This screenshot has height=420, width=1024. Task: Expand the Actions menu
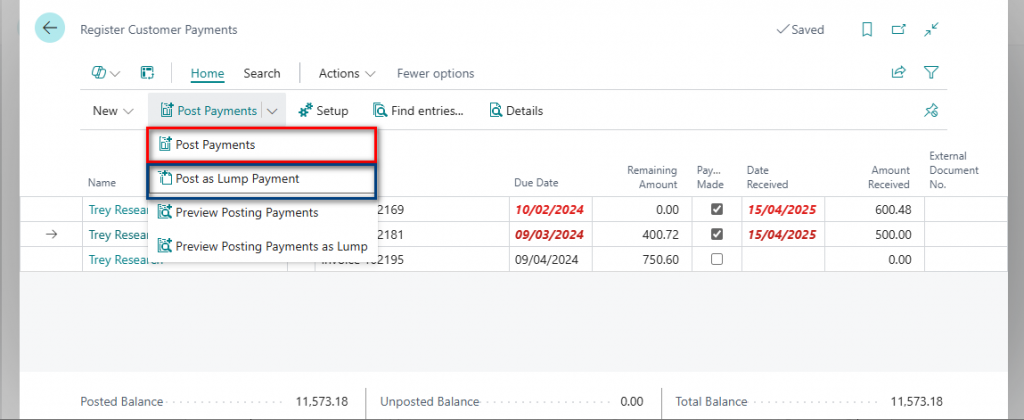click(x=346, y=73)
